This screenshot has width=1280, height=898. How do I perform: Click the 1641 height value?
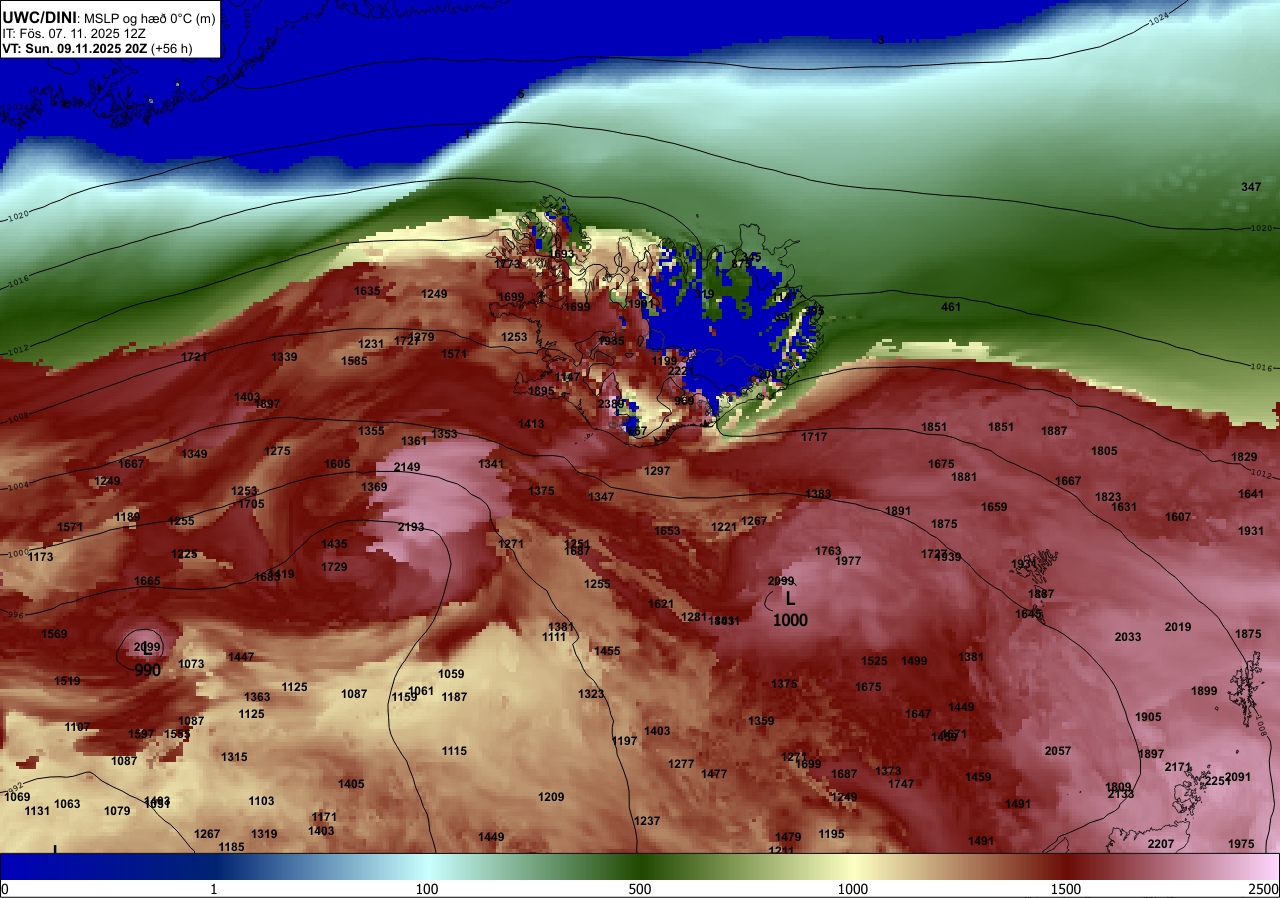click(1251, 494)
